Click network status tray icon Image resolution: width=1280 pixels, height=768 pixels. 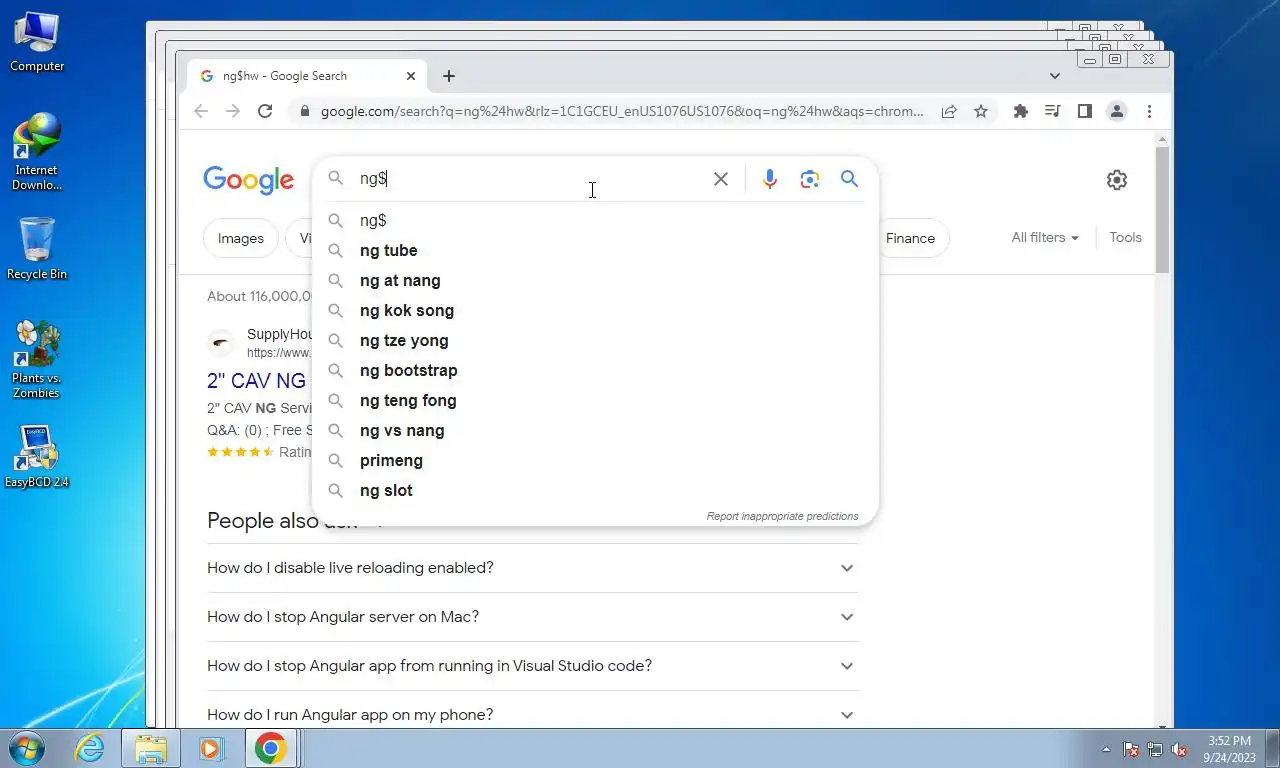pos(1155,749)
